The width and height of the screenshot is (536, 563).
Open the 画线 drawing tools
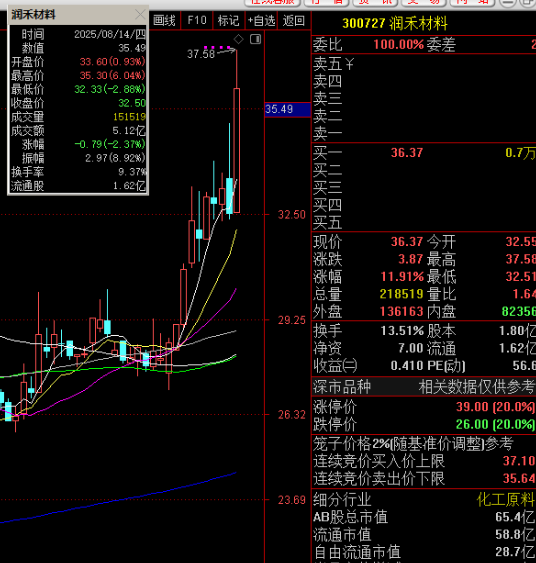click(164, 20)
